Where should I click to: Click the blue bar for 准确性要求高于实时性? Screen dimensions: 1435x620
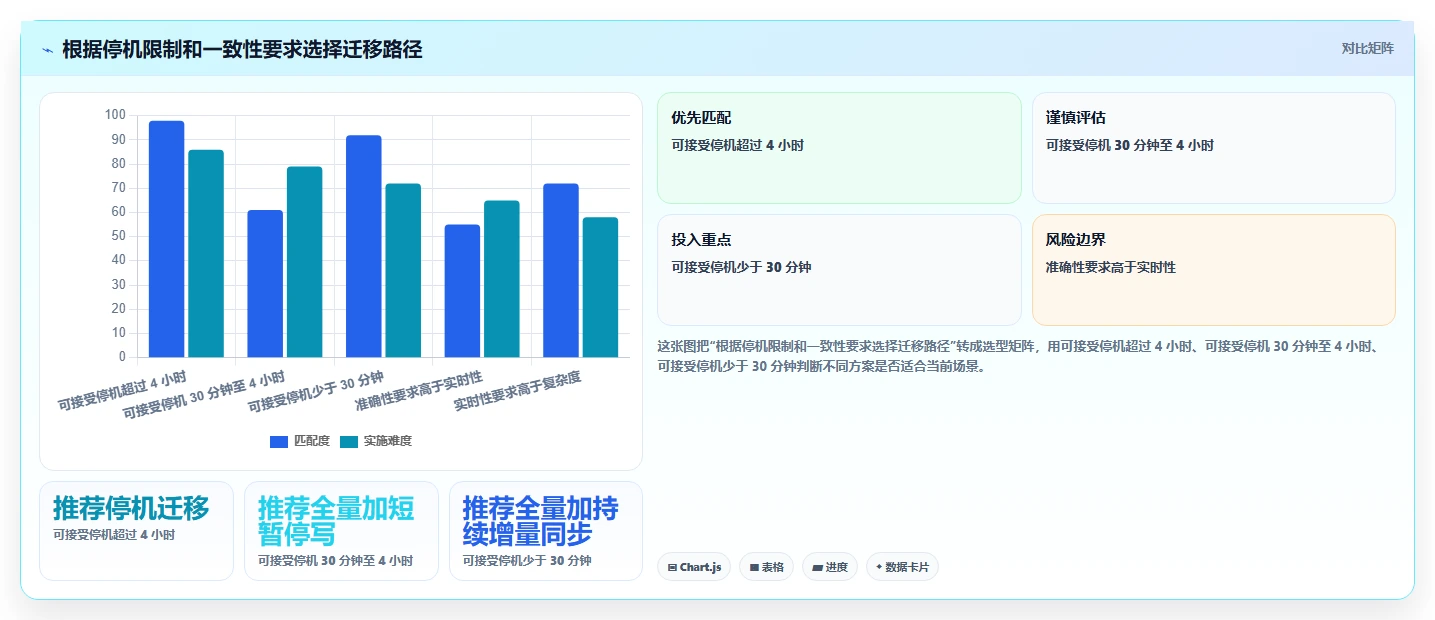click(x=463, y=291)
